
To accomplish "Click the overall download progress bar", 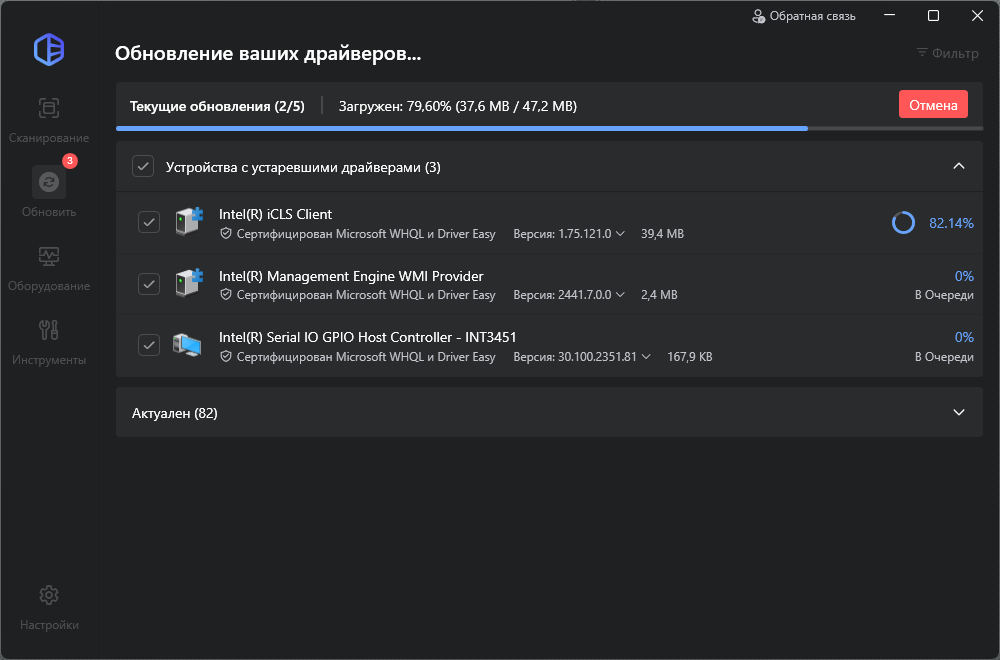I will tap(549, 128).
